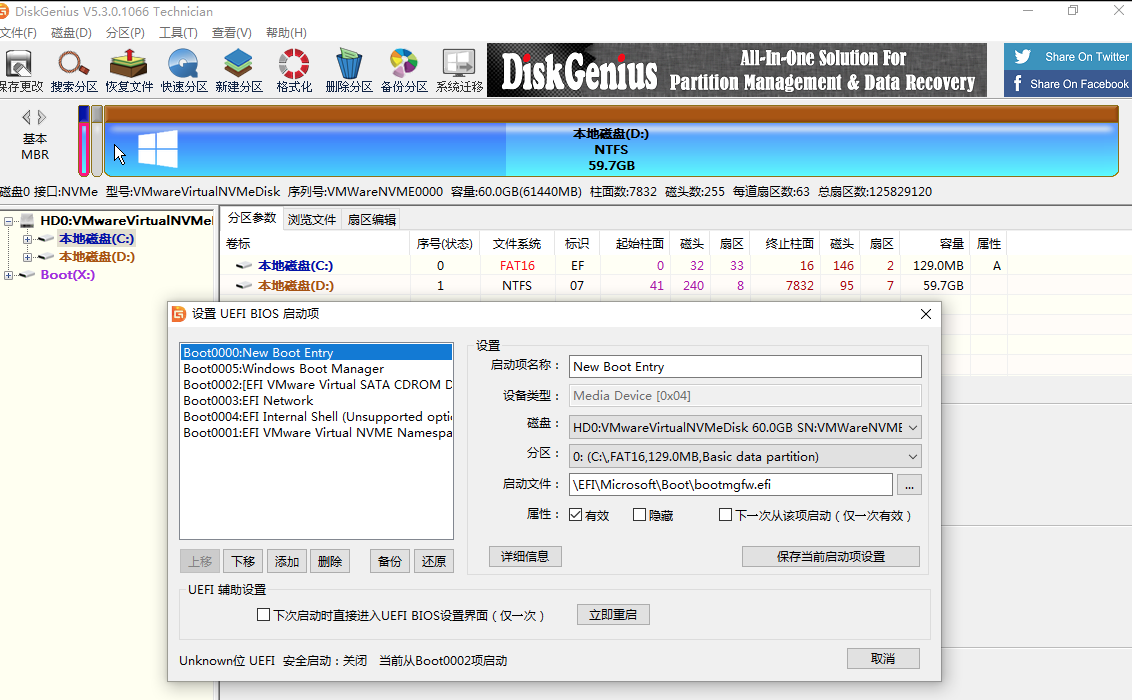Expand the 本地磁盘(C:) tree node
Image resolution: width=1132 pixels, height=700 pixels.
pyautogui.click(x=28, y=239)
